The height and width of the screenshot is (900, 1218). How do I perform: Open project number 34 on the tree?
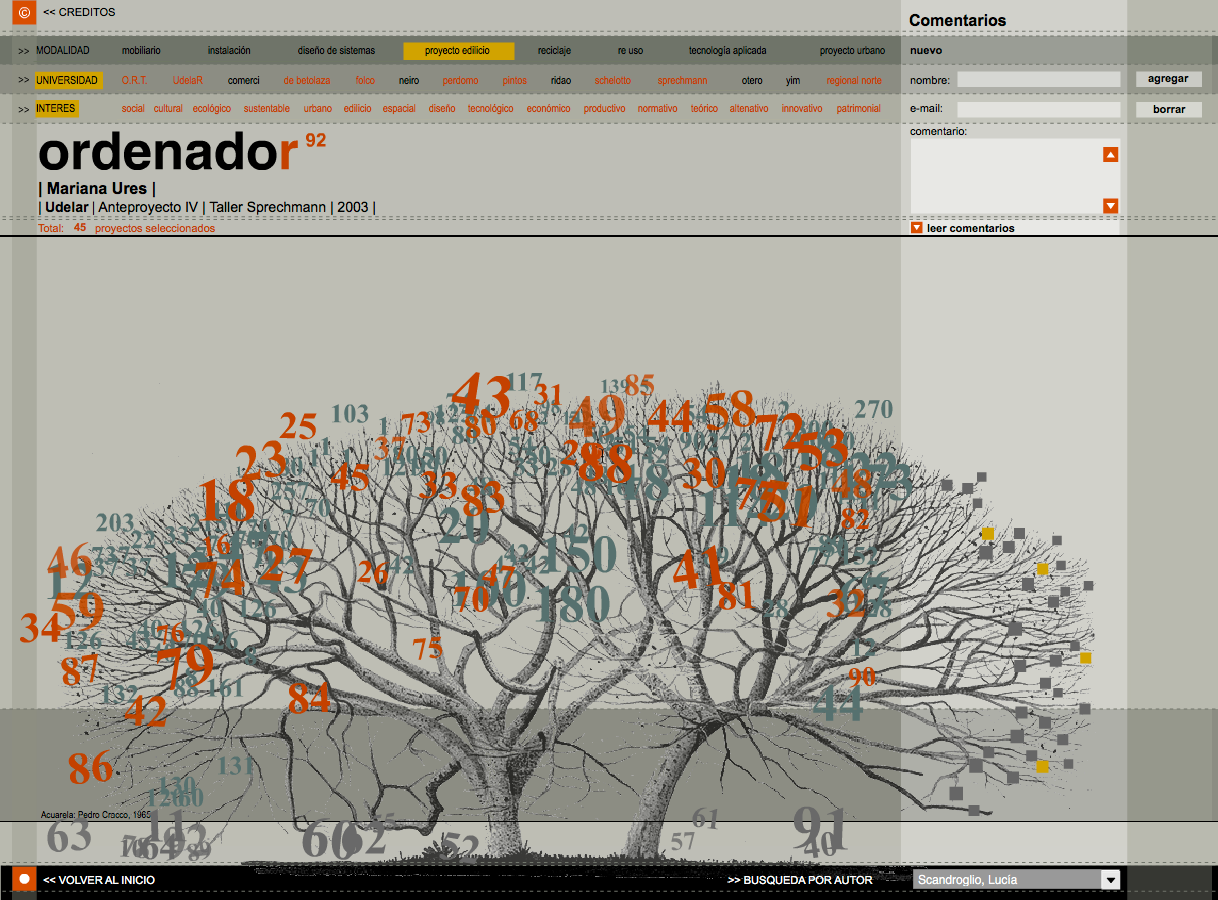(x=40, y=628)
